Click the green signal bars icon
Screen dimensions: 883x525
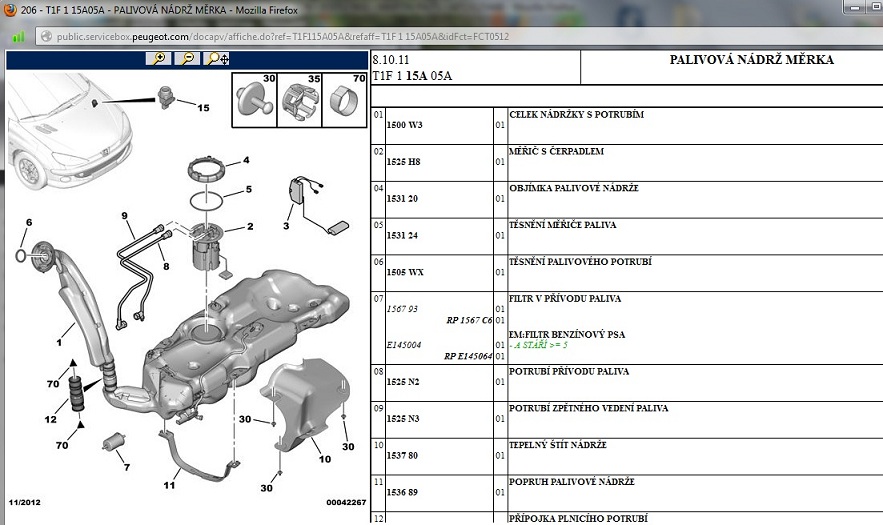click(19, 37)
